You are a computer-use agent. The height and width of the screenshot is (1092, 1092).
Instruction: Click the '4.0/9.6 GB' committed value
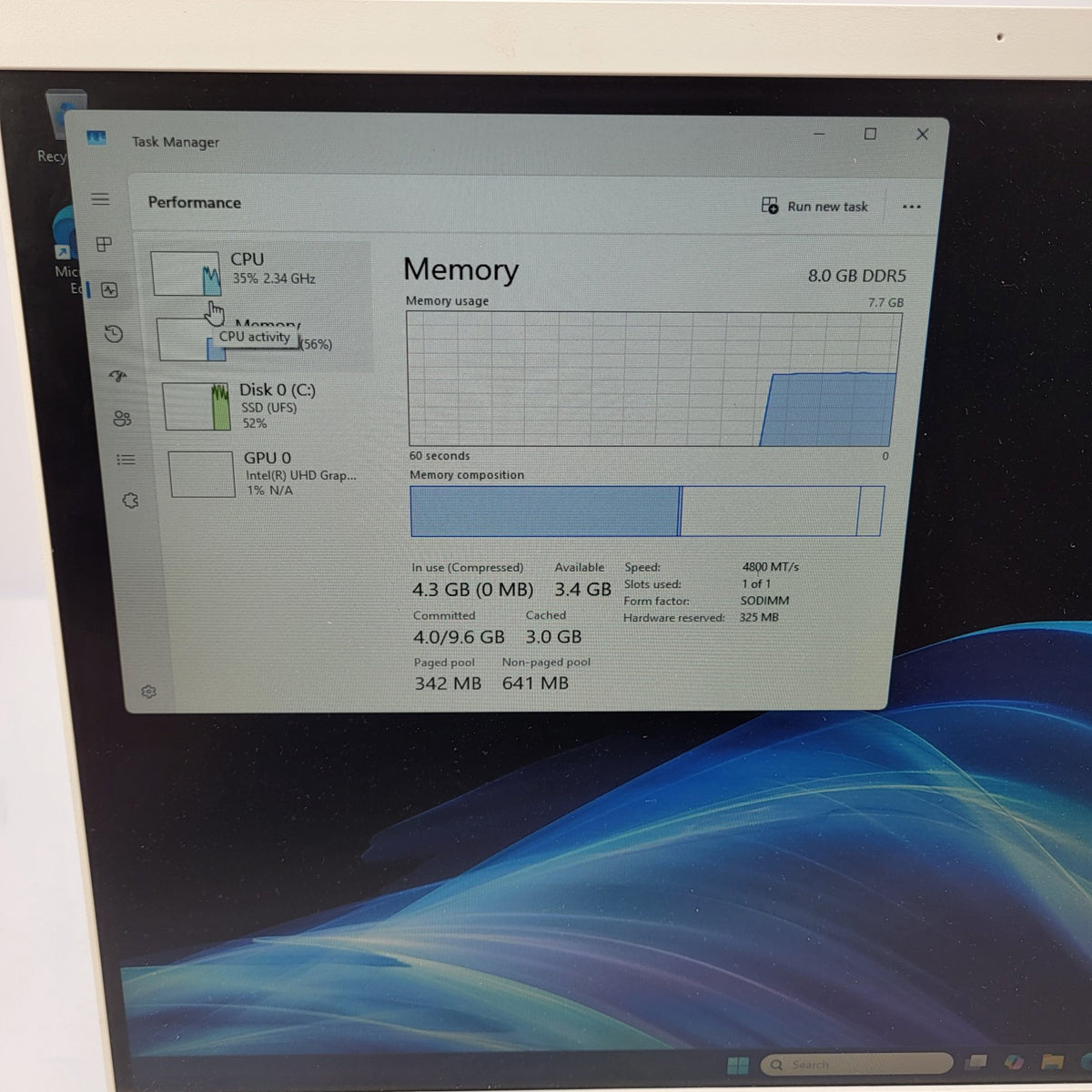459,637
